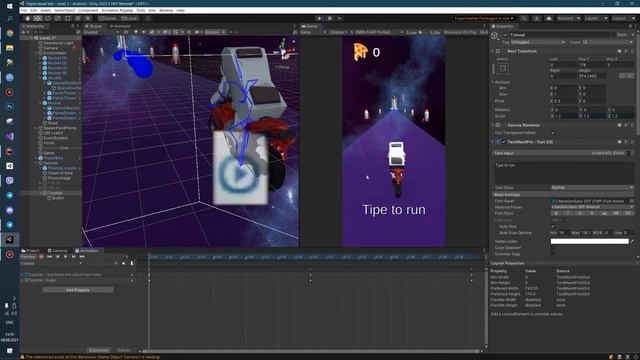Open the Assets menu
The image size is (640, 360).
coord(46,10)
